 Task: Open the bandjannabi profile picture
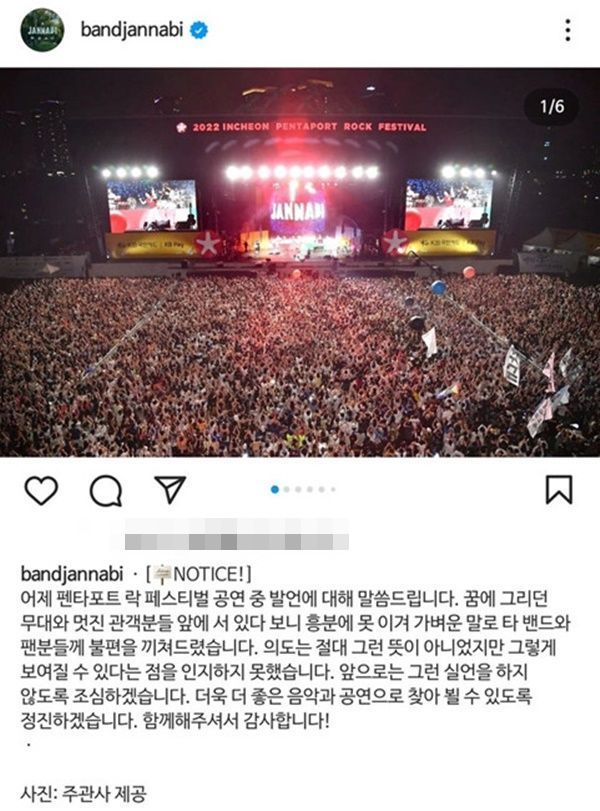click(x=42, y=30)
